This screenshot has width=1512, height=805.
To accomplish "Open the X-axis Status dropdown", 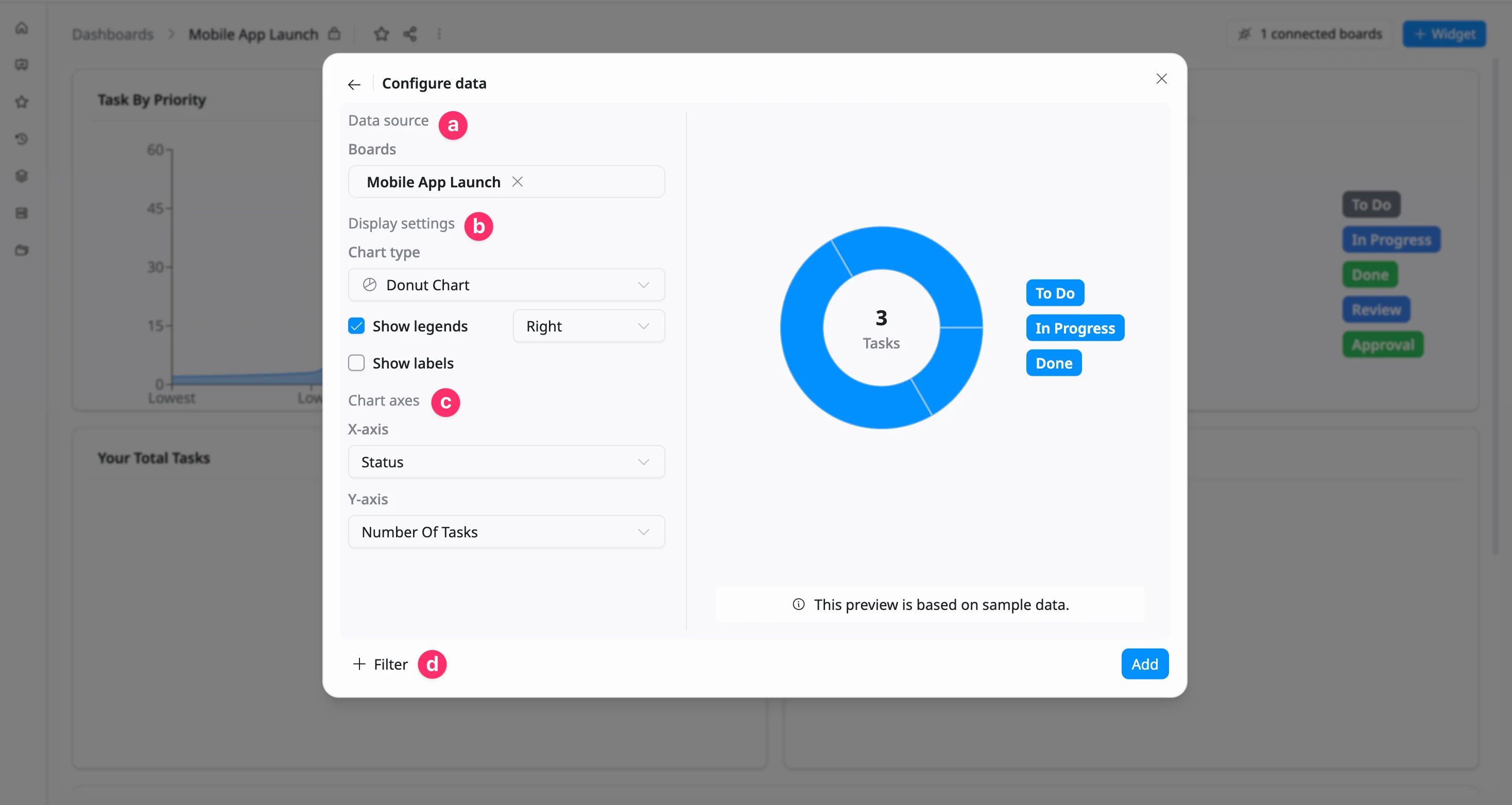I will [506, 462].
